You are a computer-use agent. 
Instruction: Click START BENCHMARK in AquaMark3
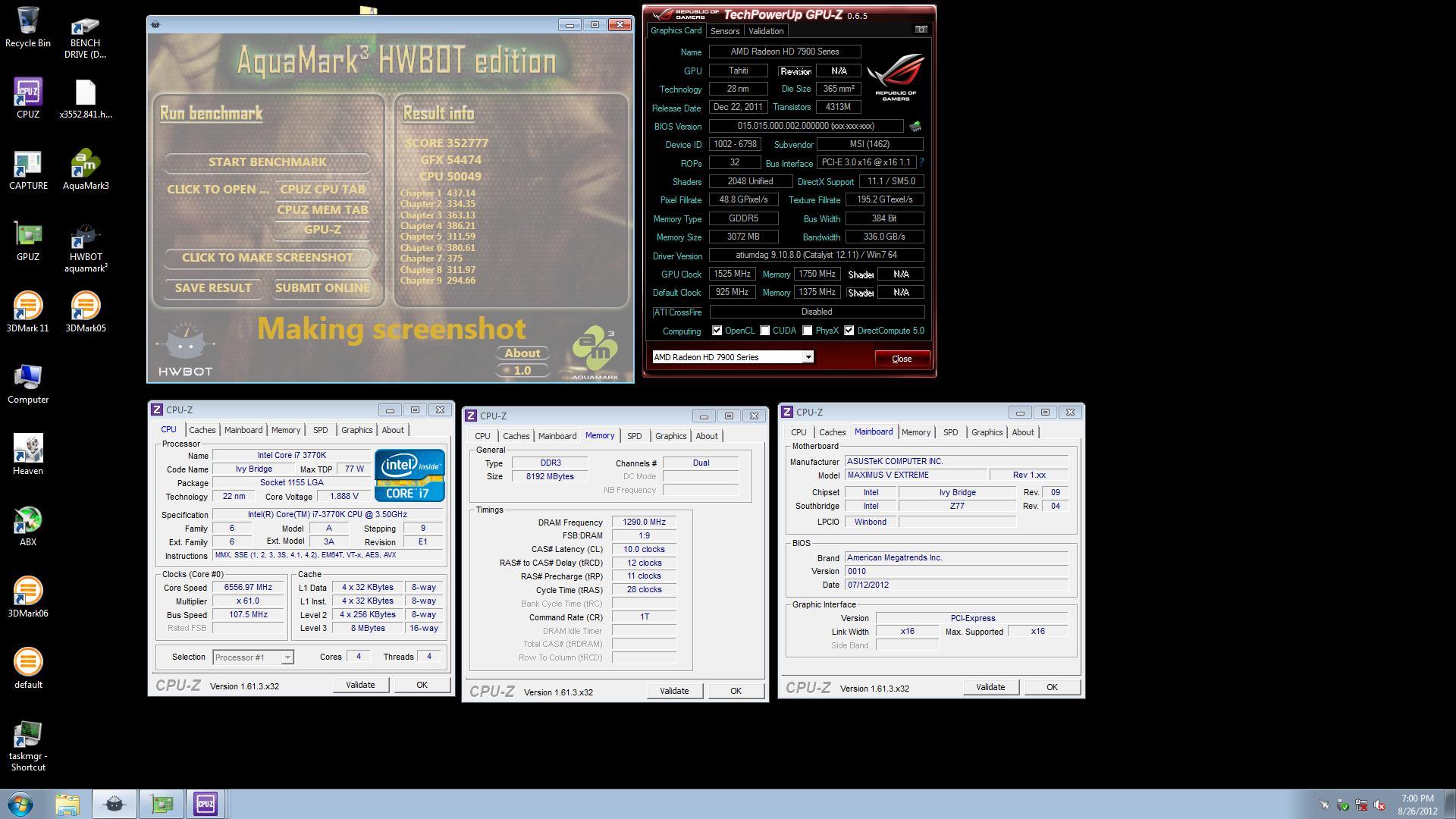tap(267, 162)
